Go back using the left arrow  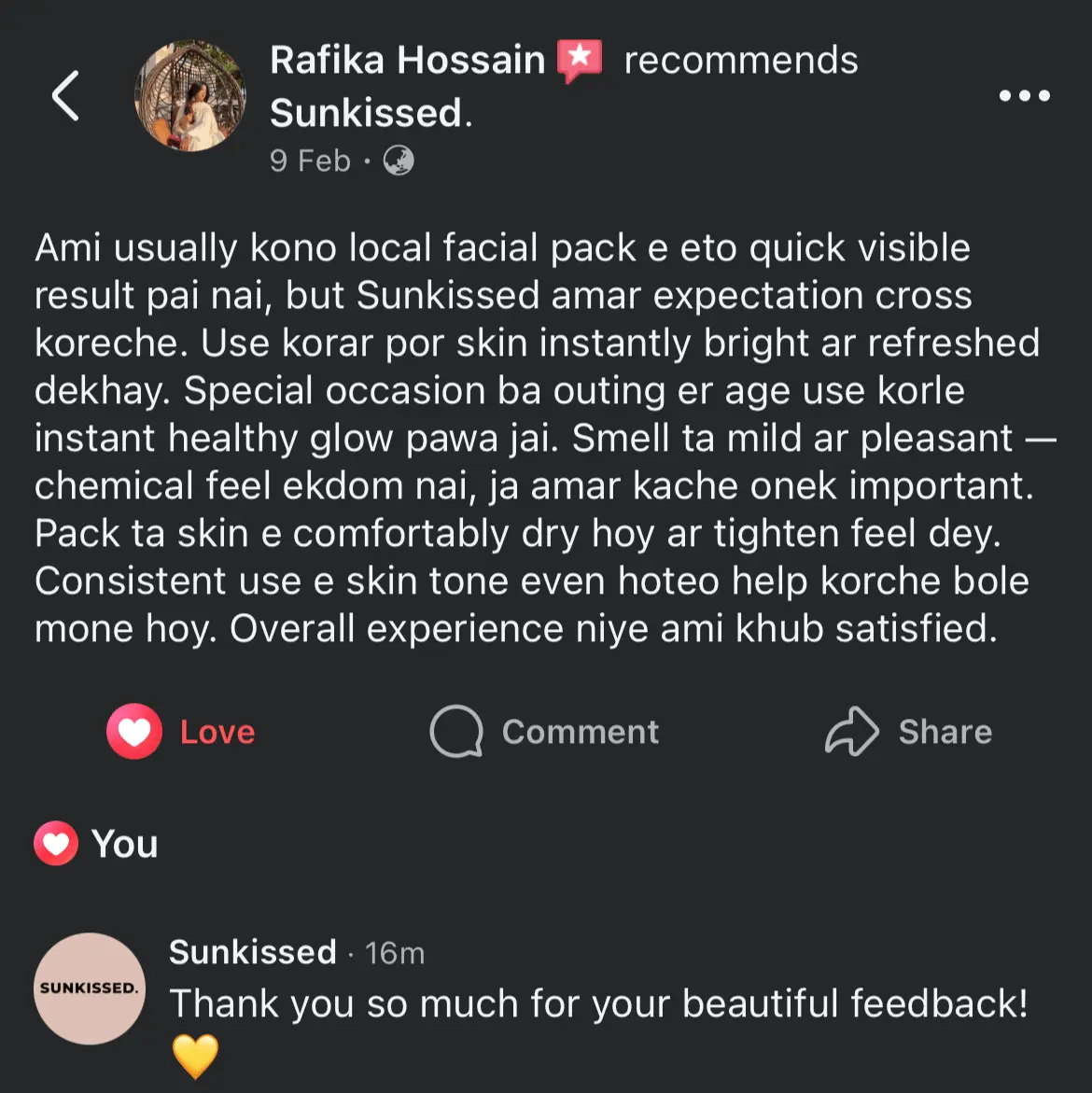click(65, 95)
